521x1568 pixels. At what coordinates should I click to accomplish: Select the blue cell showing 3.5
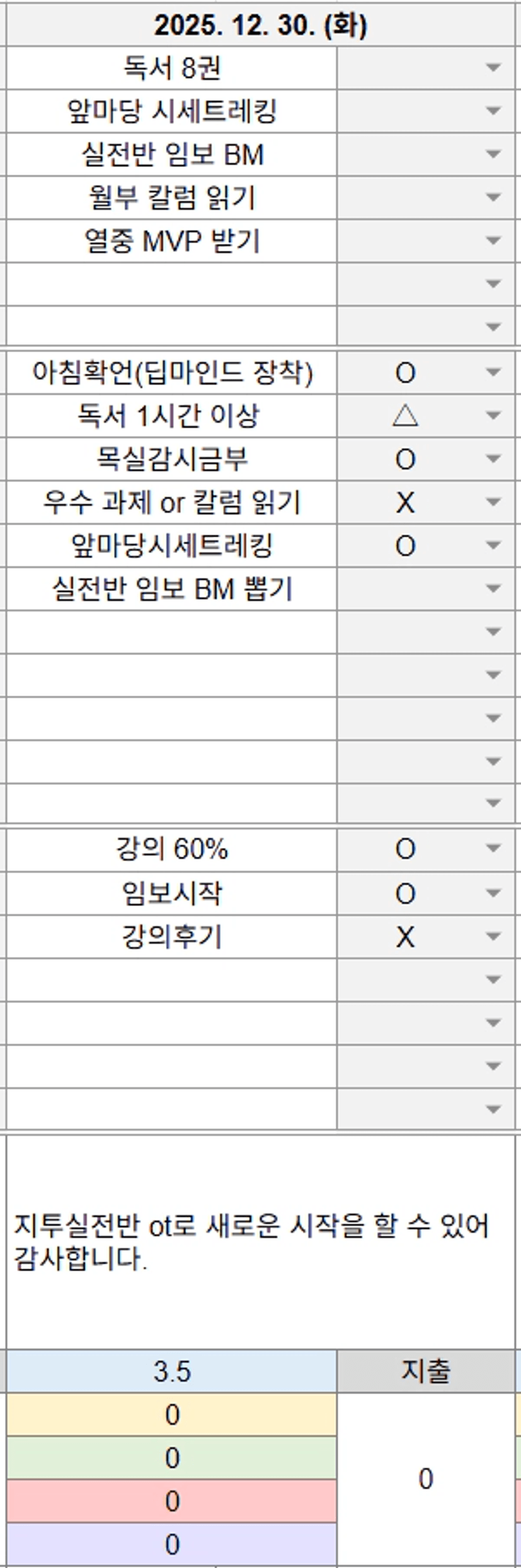[171, 1371]
